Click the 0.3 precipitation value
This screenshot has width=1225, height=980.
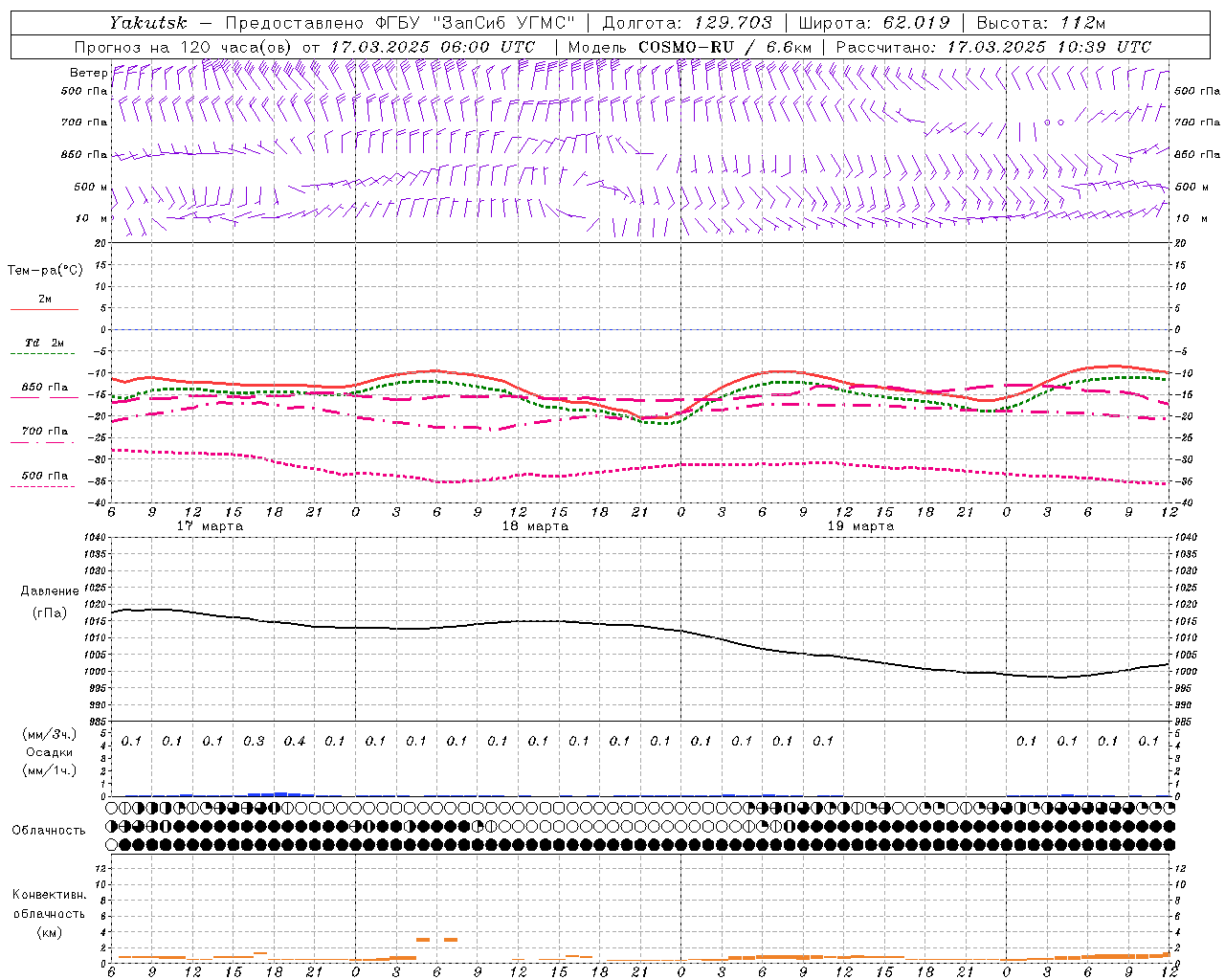254,741
